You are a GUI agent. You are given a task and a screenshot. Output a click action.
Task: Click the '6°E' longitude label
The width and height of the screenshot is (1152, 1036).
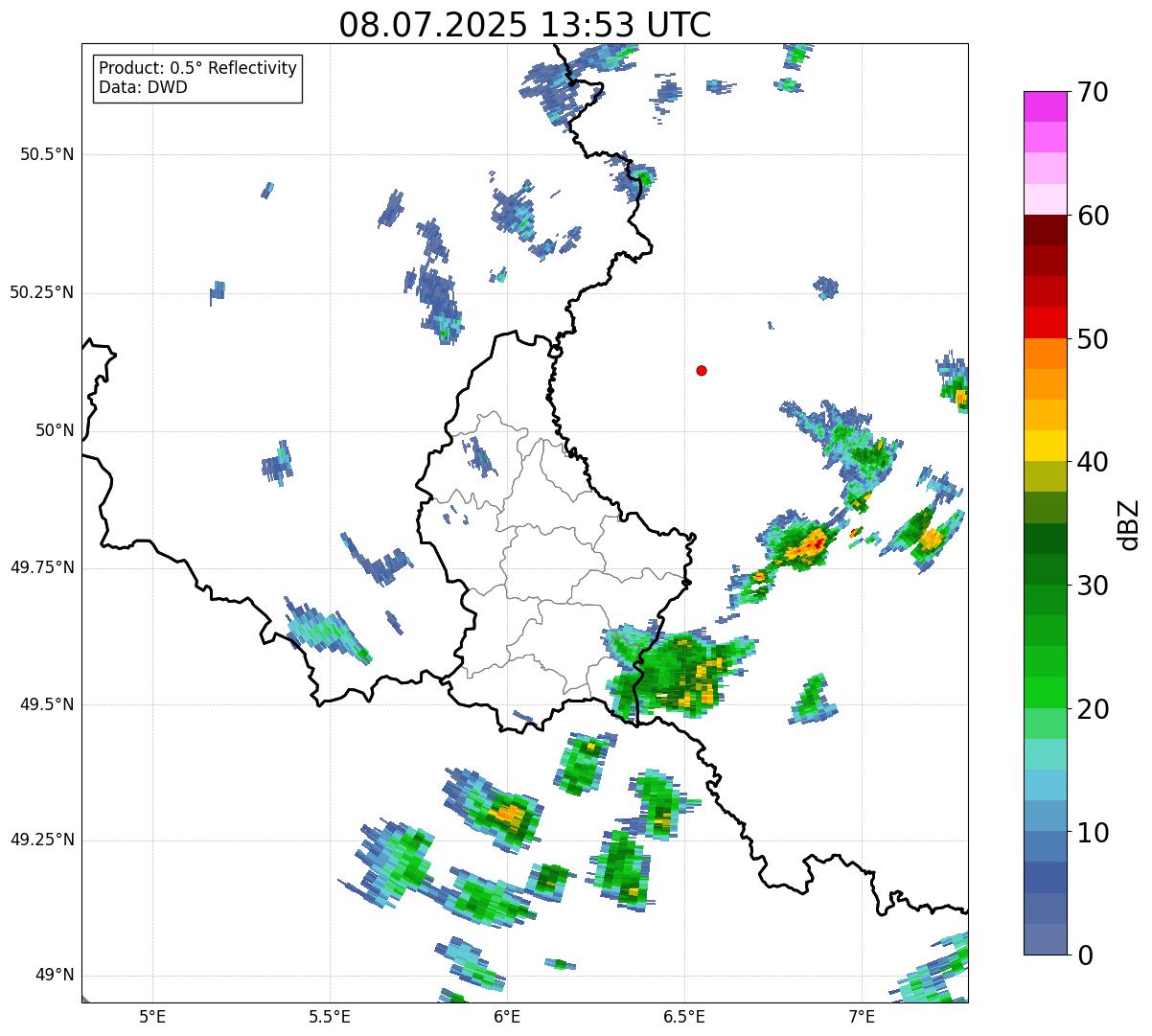(x=507, y=1016)
